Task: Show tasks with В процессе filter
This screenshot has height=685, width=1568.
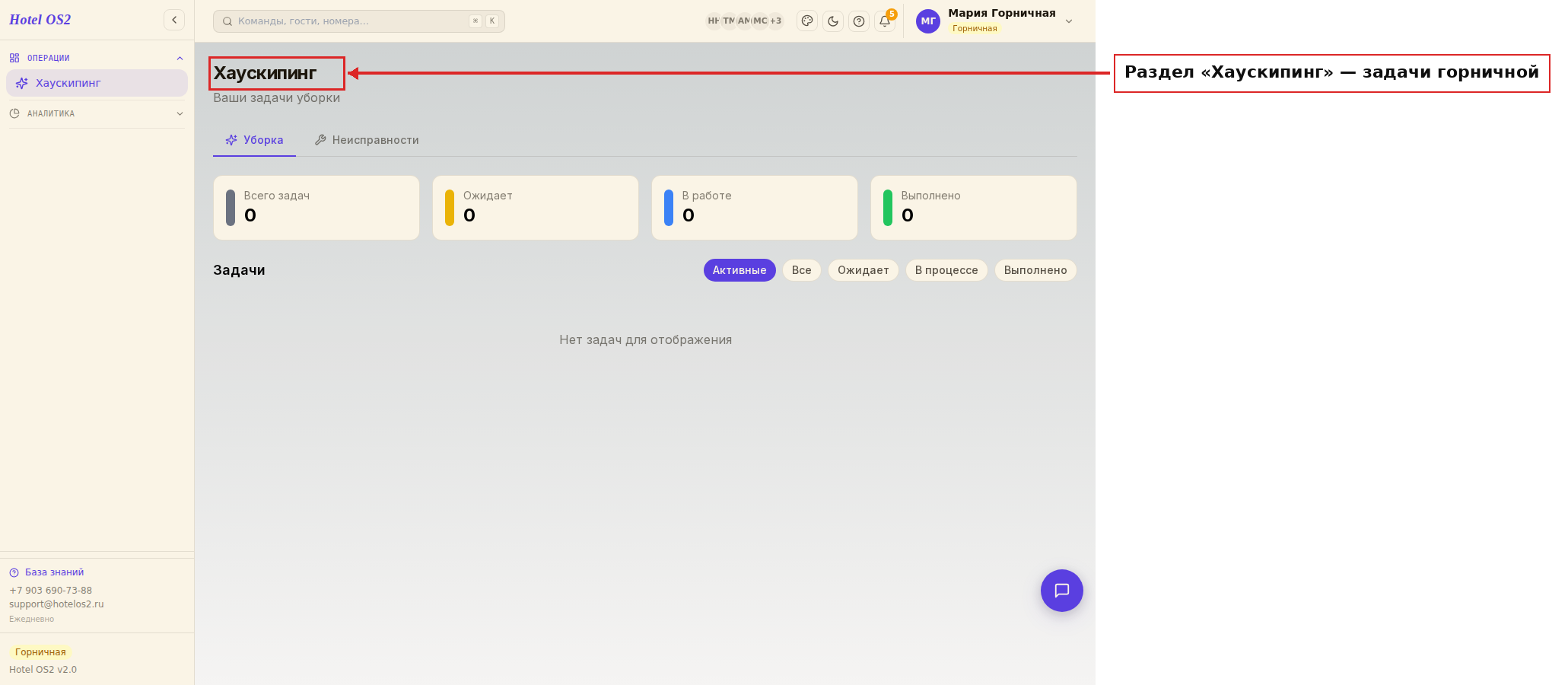Action: coord(946,270)
